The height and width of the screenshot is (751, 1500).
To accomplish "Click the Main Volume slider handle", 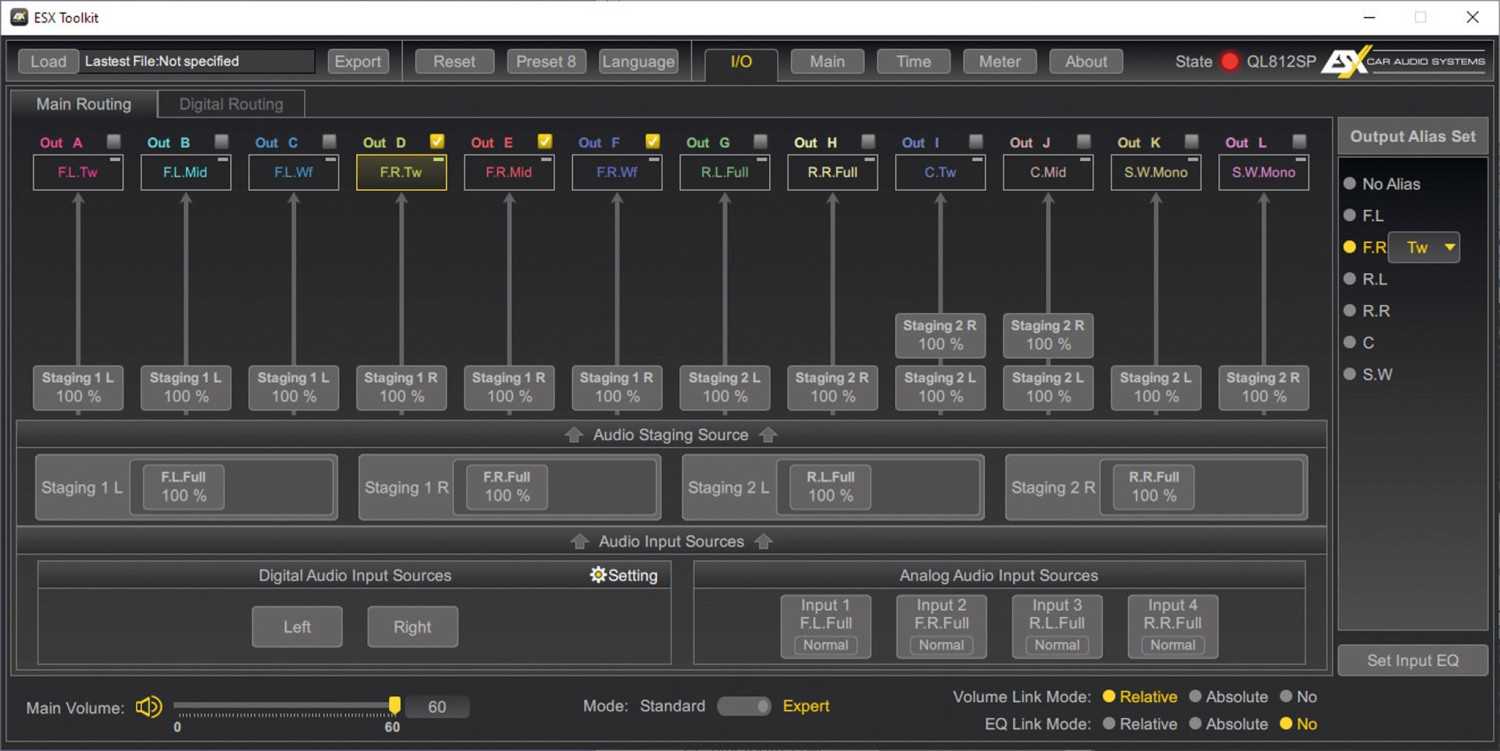I will click(395, 706).
